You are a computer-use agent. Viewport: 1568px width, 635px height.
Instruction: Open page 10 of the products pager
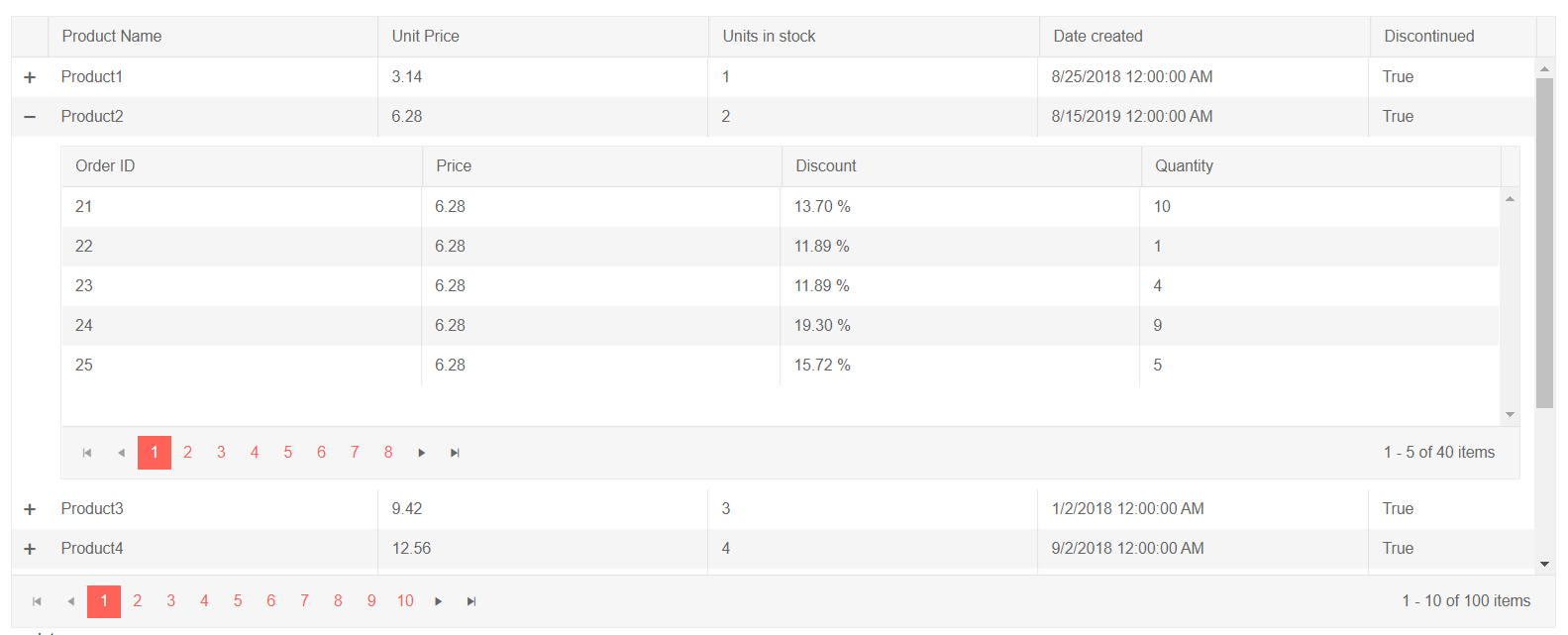click(x=405, y=601)
